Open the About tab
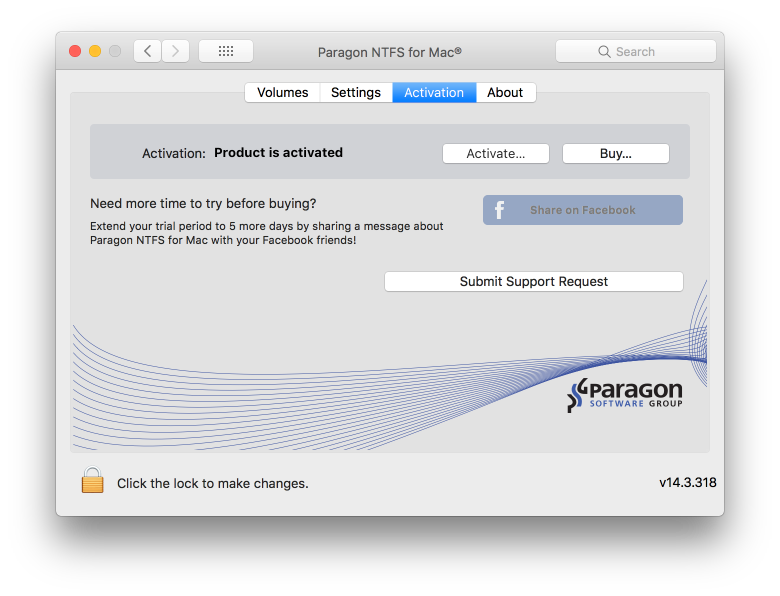Viewport: 780px width, 596px height. tap(505, 93)
